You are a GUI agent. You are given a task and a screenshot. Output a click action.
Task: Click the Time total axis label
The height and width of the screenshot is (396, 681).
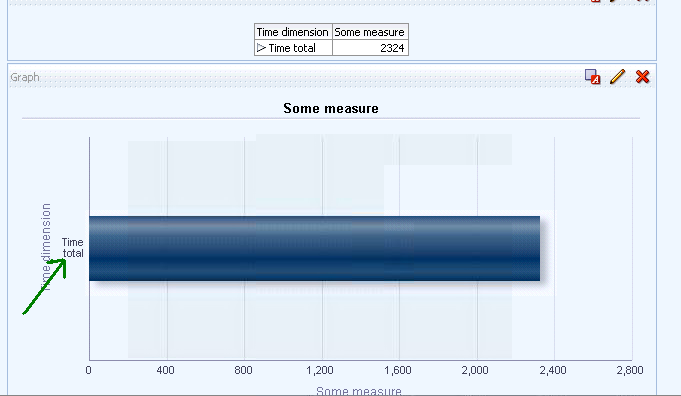pyautogui.click(x=73, y=248)
